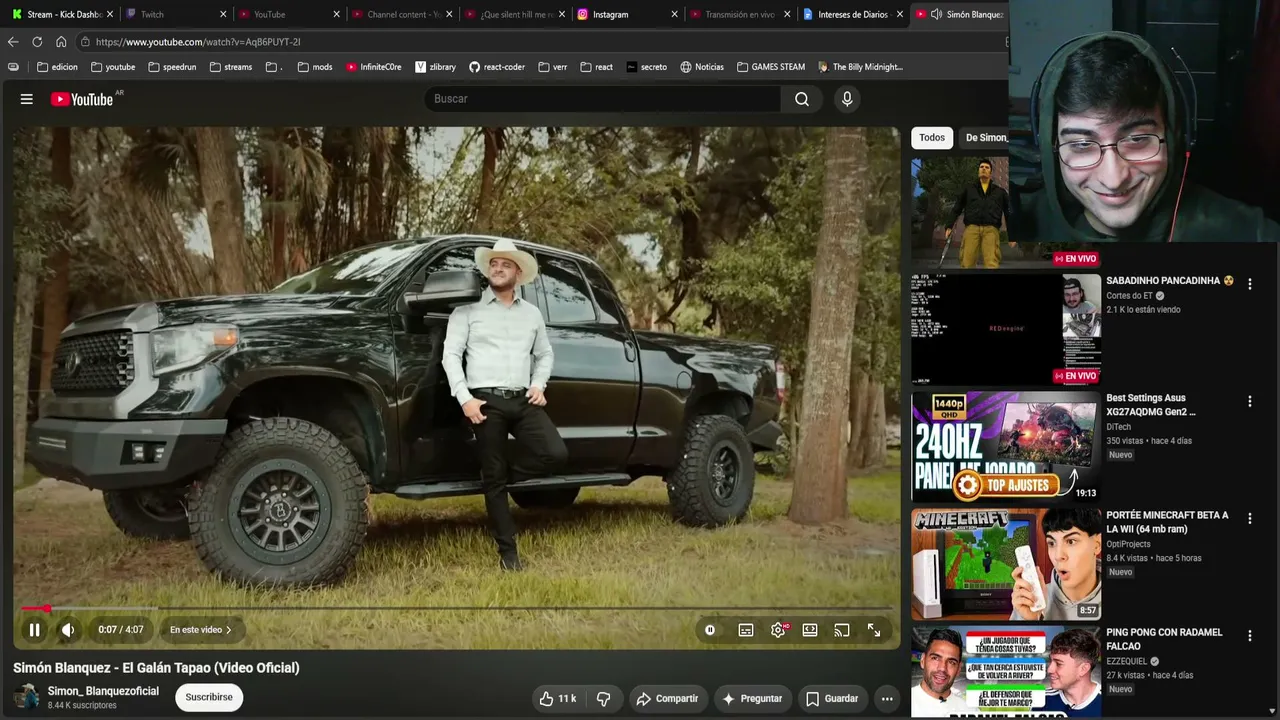This screenshot has height=720, width=1280.
Task: Open Simon_ Blanquezoficial channel avatar
Action: 26,697
